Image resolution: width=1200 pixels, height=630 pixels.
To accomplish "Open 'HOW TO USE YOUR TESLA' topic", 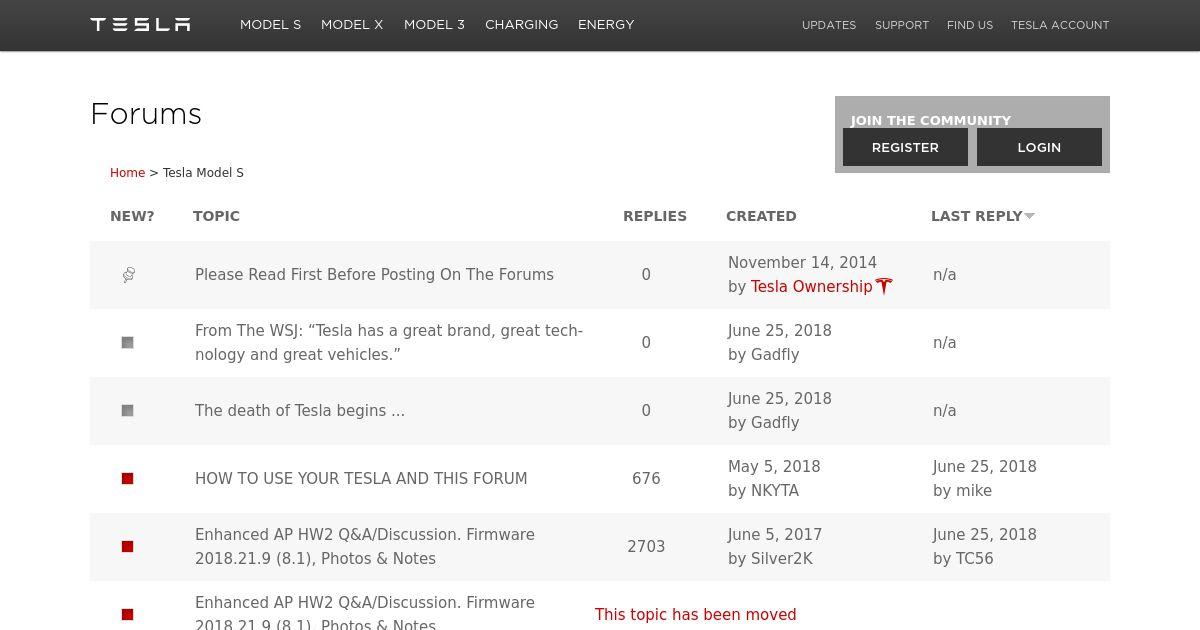I will [x=361, y=479].
